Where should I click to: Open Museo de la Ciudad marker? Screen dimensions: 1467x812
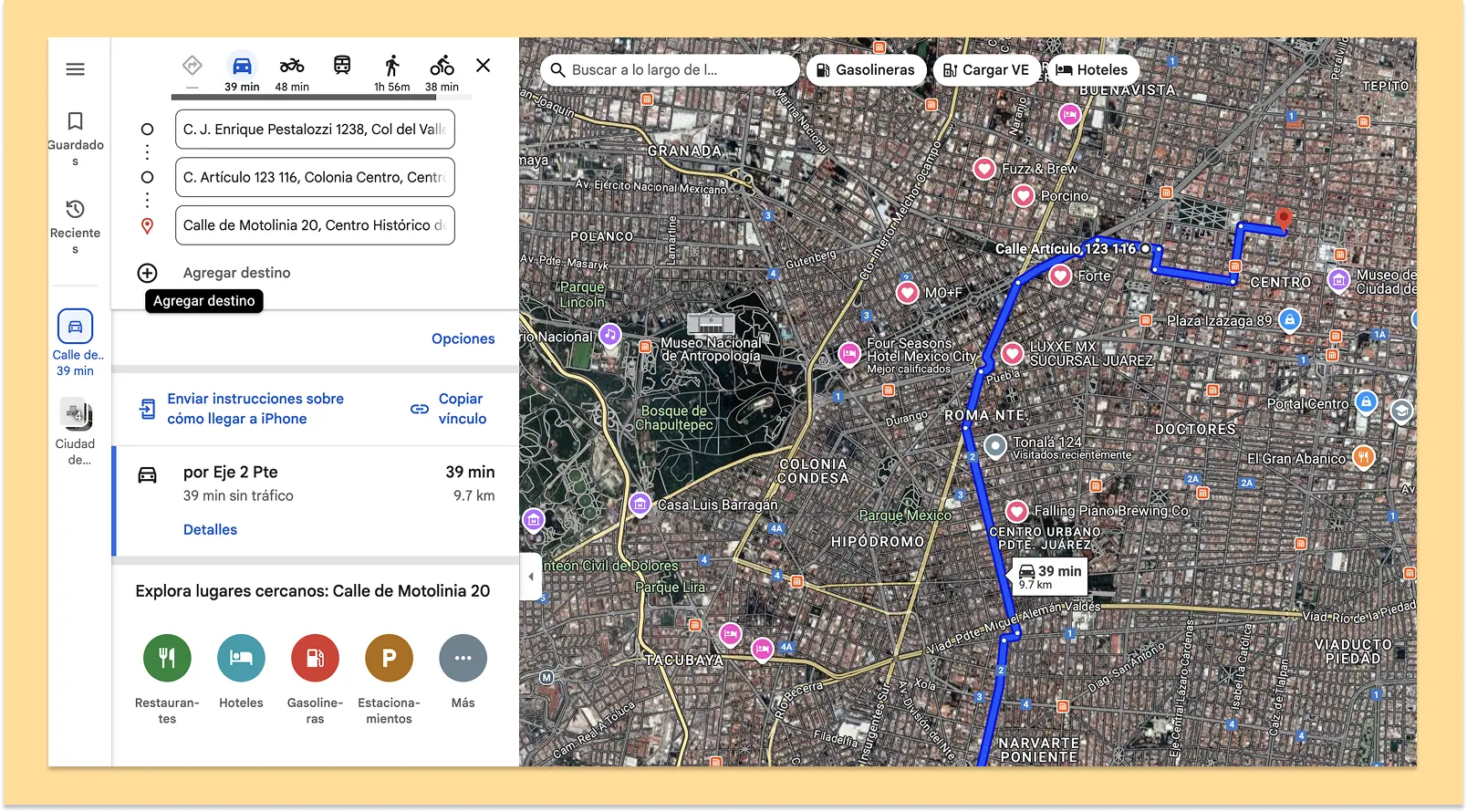1338,279
